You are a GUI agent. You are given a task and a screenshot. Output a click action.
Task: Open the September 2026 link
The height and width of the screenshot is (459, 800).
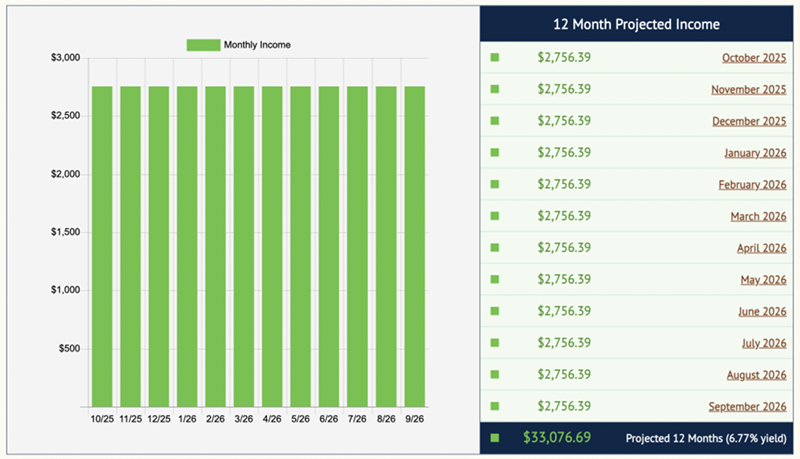click(x=748, y=406)
